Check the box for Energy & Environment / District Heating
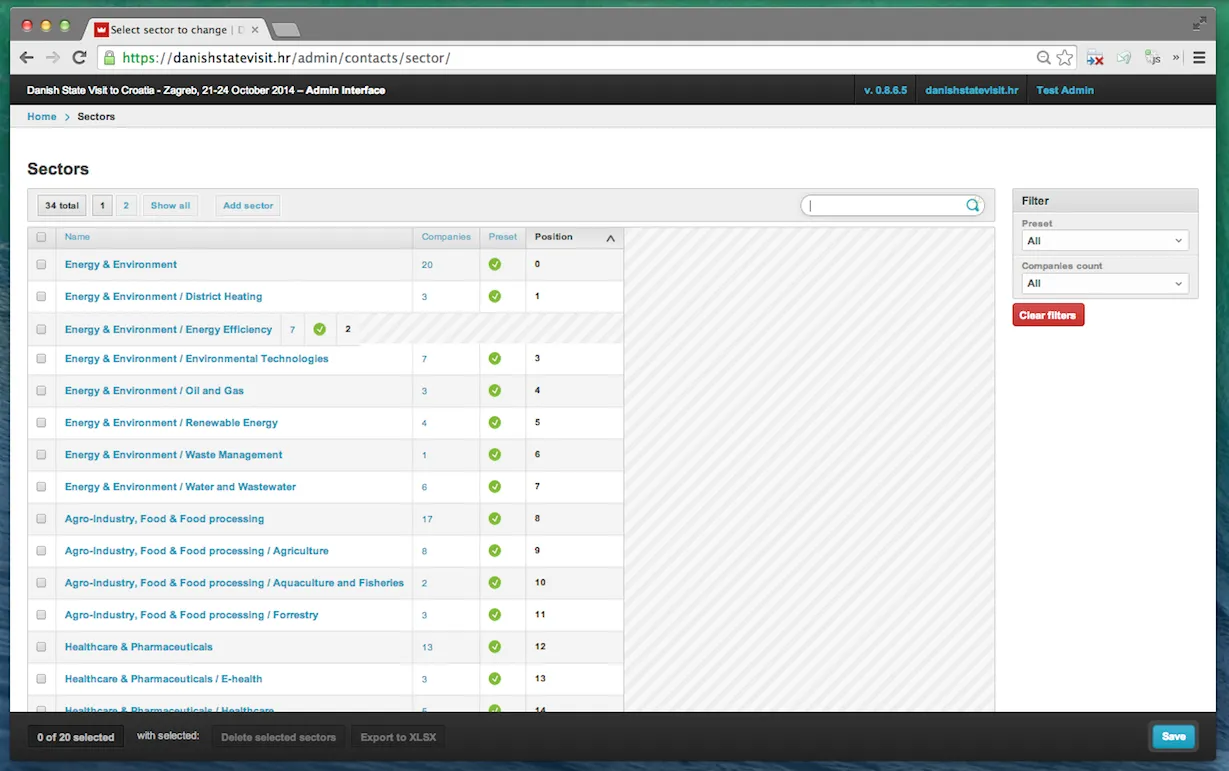This screenshot has height=771, width=1229. click(41, 297)
